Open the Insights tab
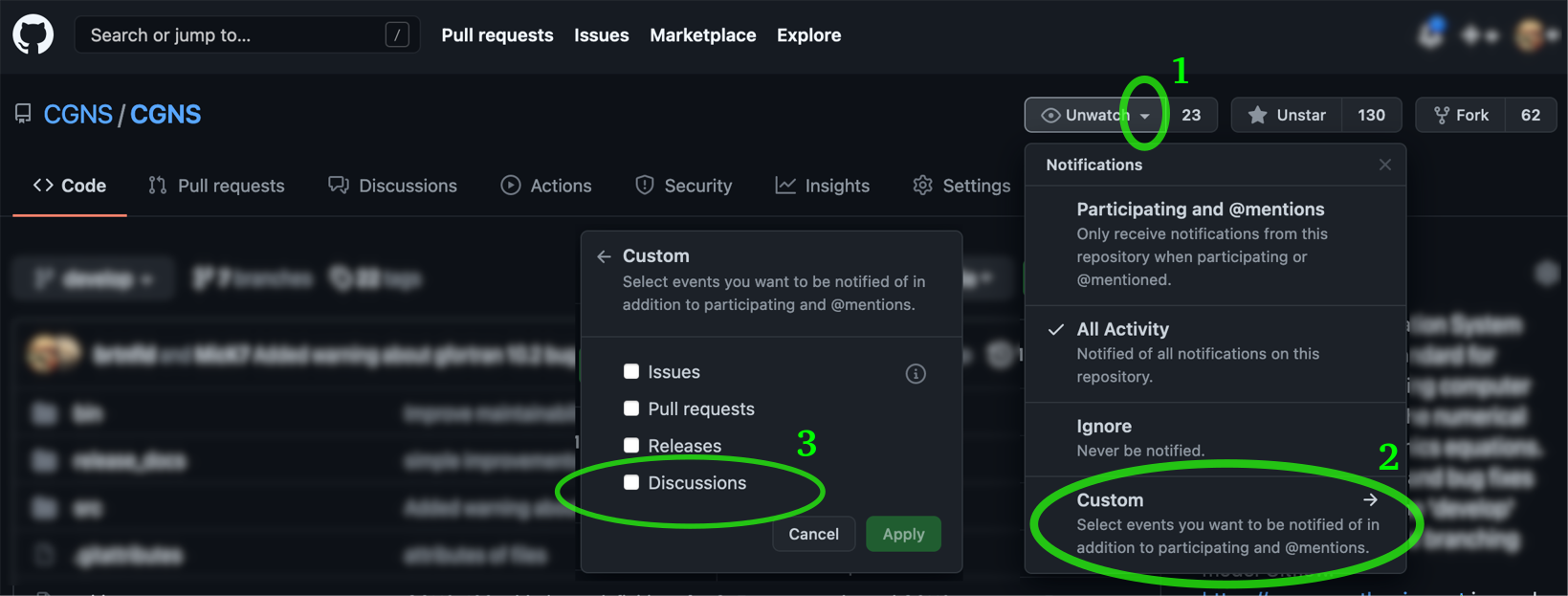This screenshot has width=1568, height=596. (823, 186)
